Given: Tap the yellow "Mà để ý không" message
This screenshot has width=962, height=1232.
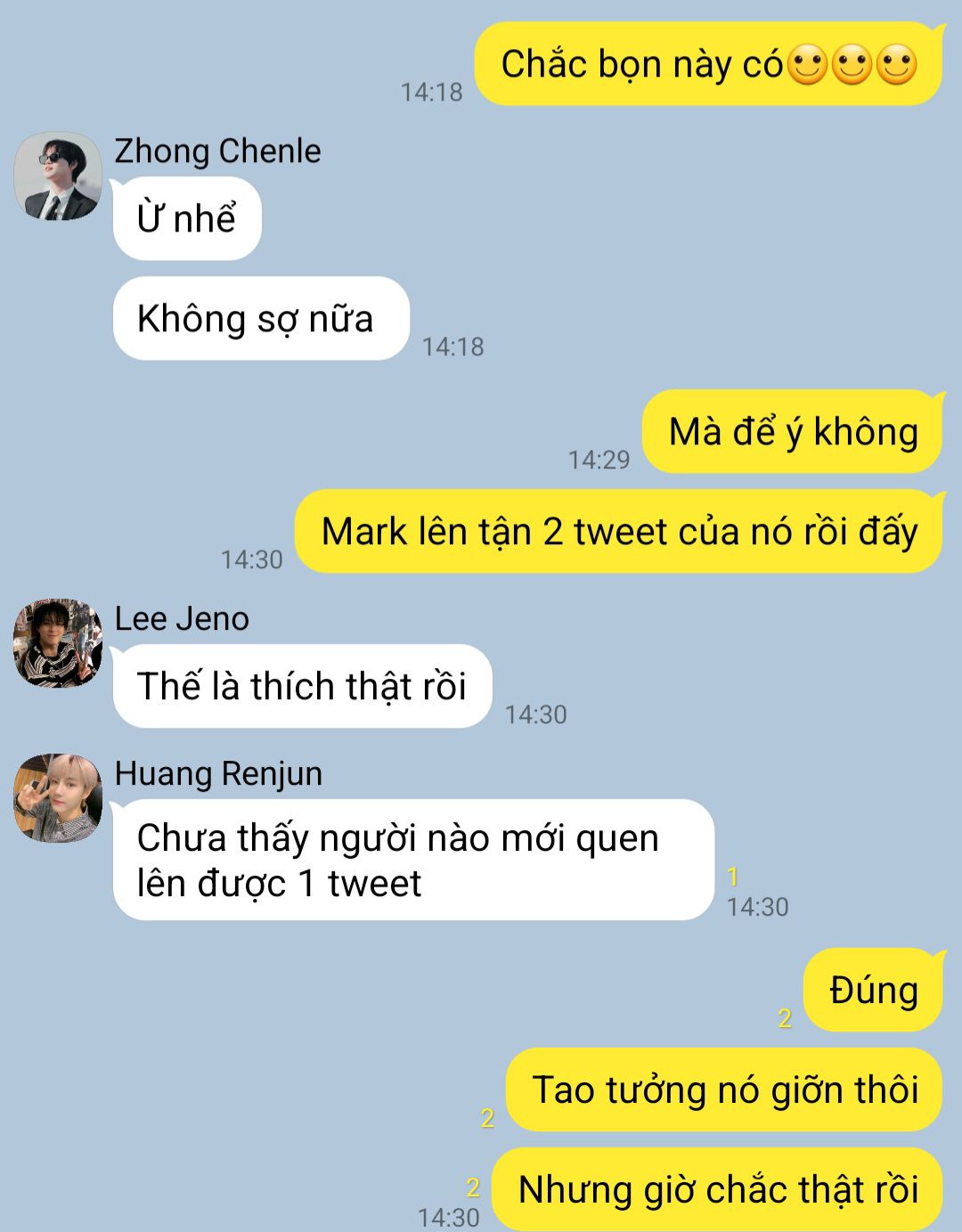Looking at the screenshot, I should click(792, 431).
